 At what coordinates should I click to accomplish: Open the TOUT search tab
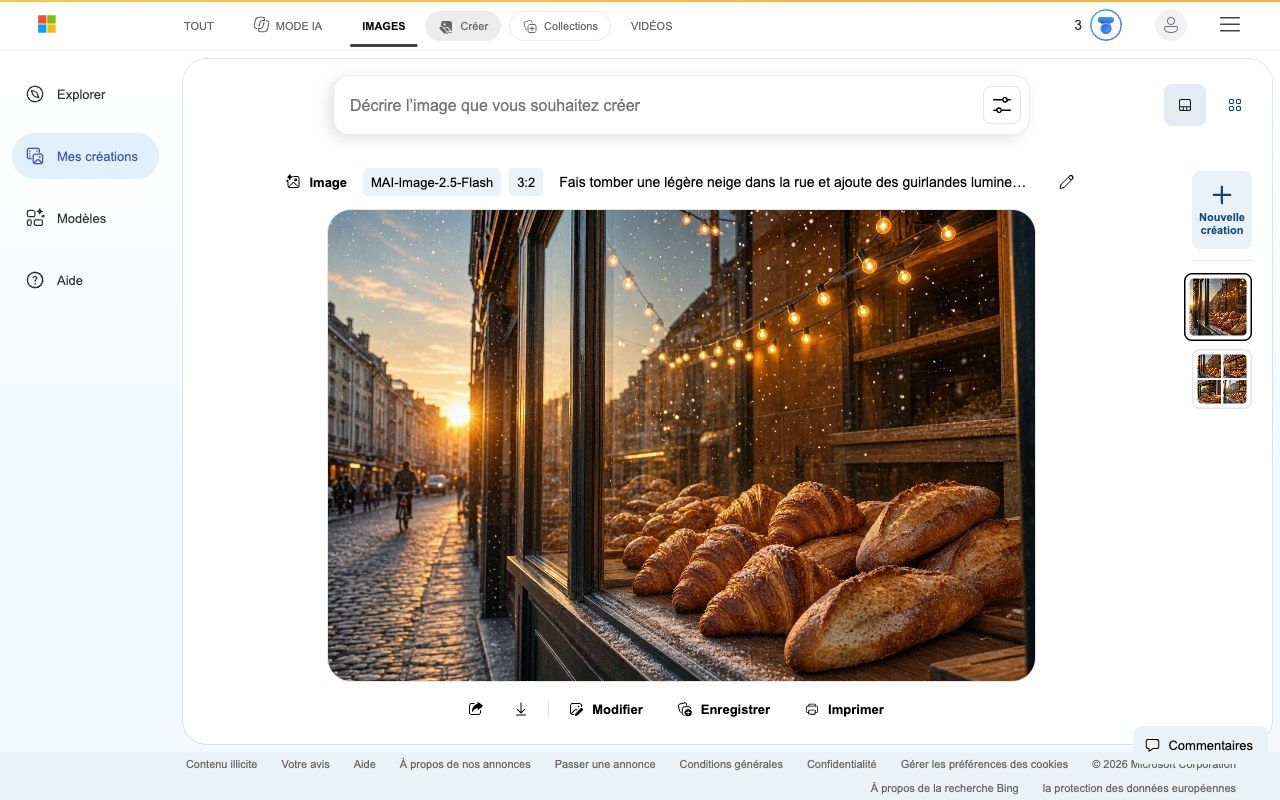click(x=199, y=26)
